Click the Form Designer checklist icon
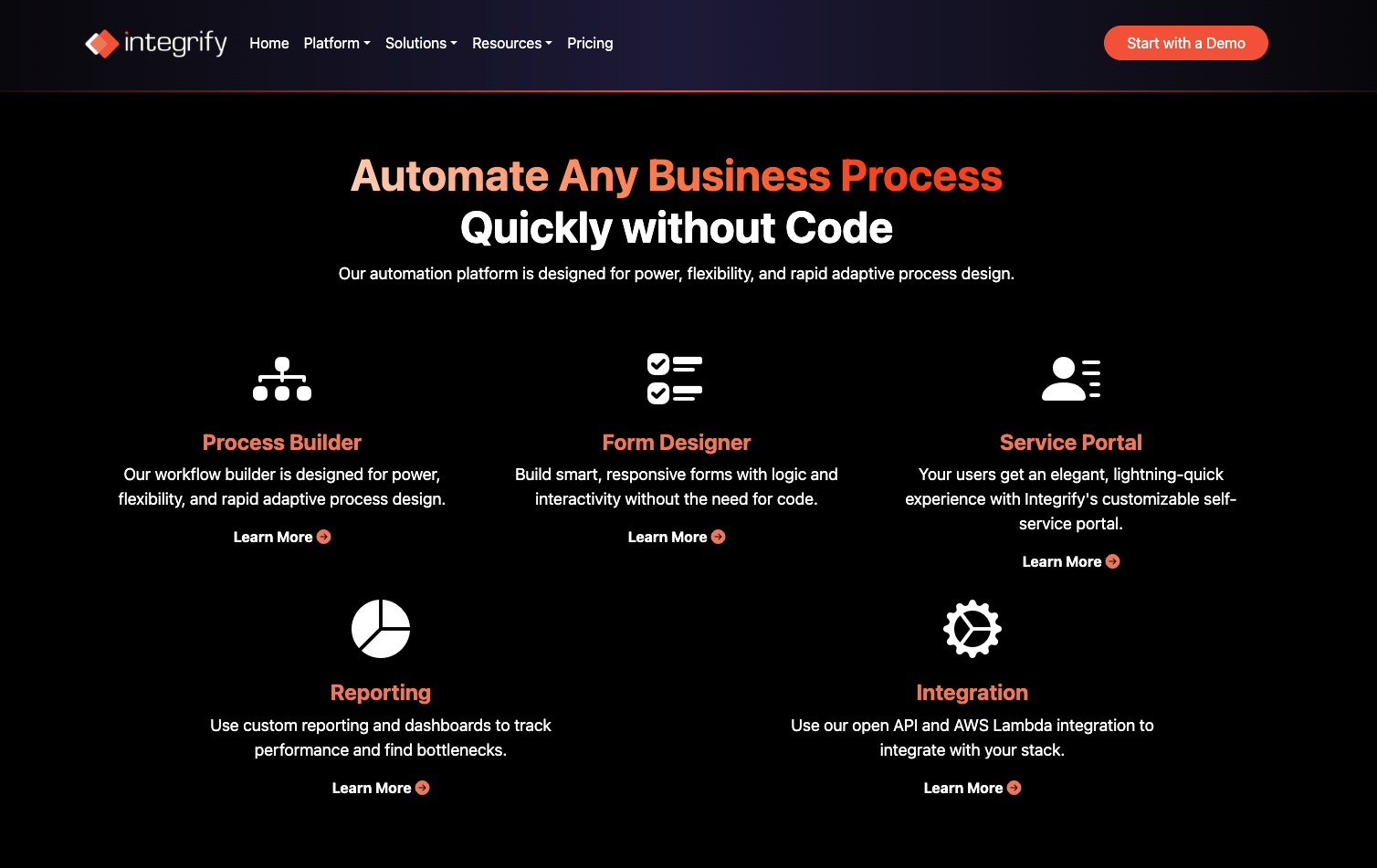The image size is (1377, 868). click(675, 379)
